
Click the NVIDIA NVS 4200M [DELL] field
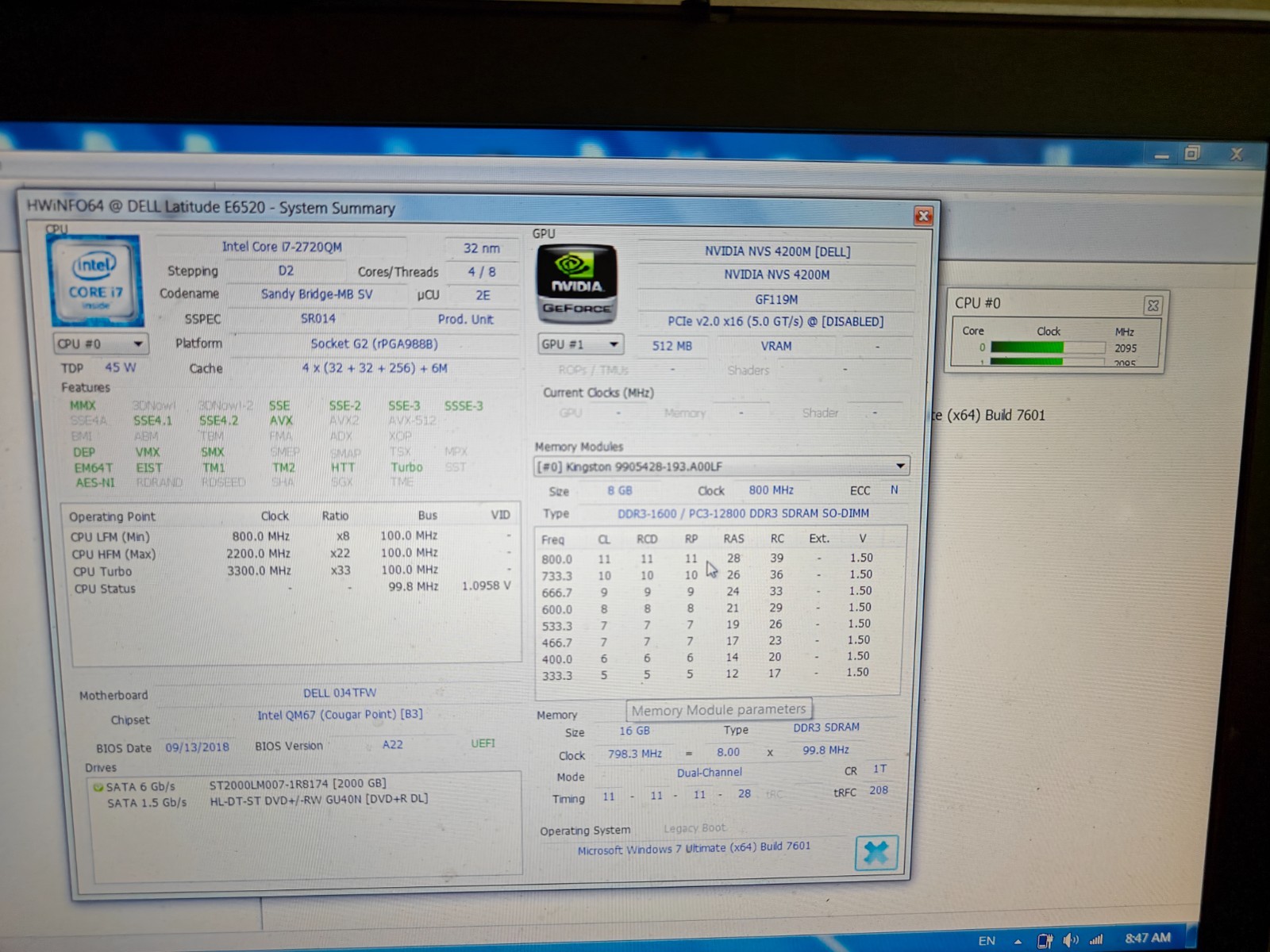tap(777, 251)
